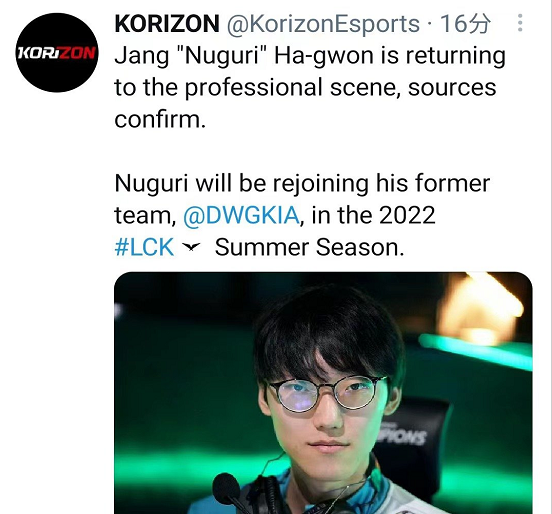Open the KORIZON profile avatar

[57, 52]
